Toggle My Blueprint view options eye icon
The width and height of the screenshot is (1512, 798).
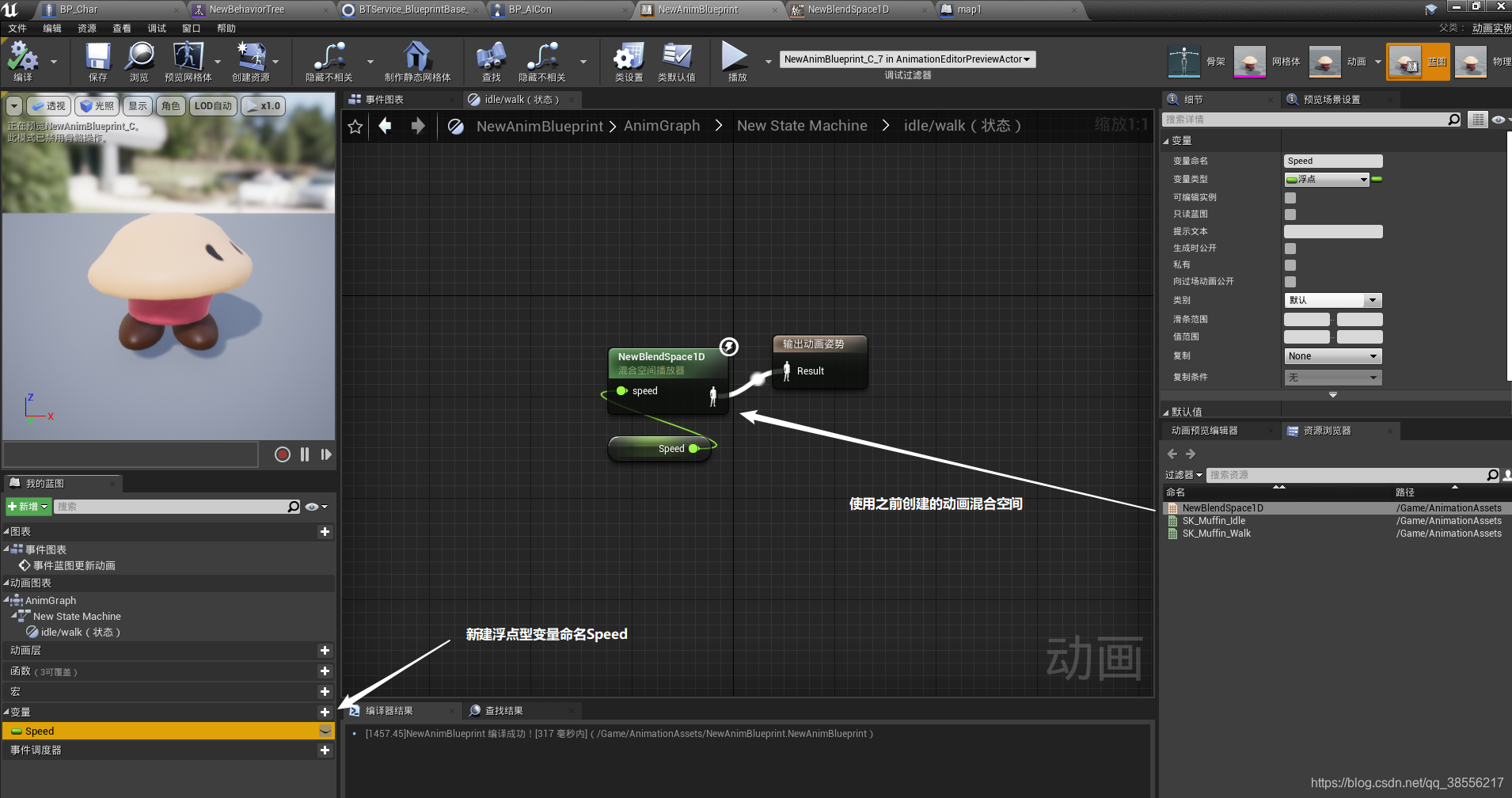[316, 507]
